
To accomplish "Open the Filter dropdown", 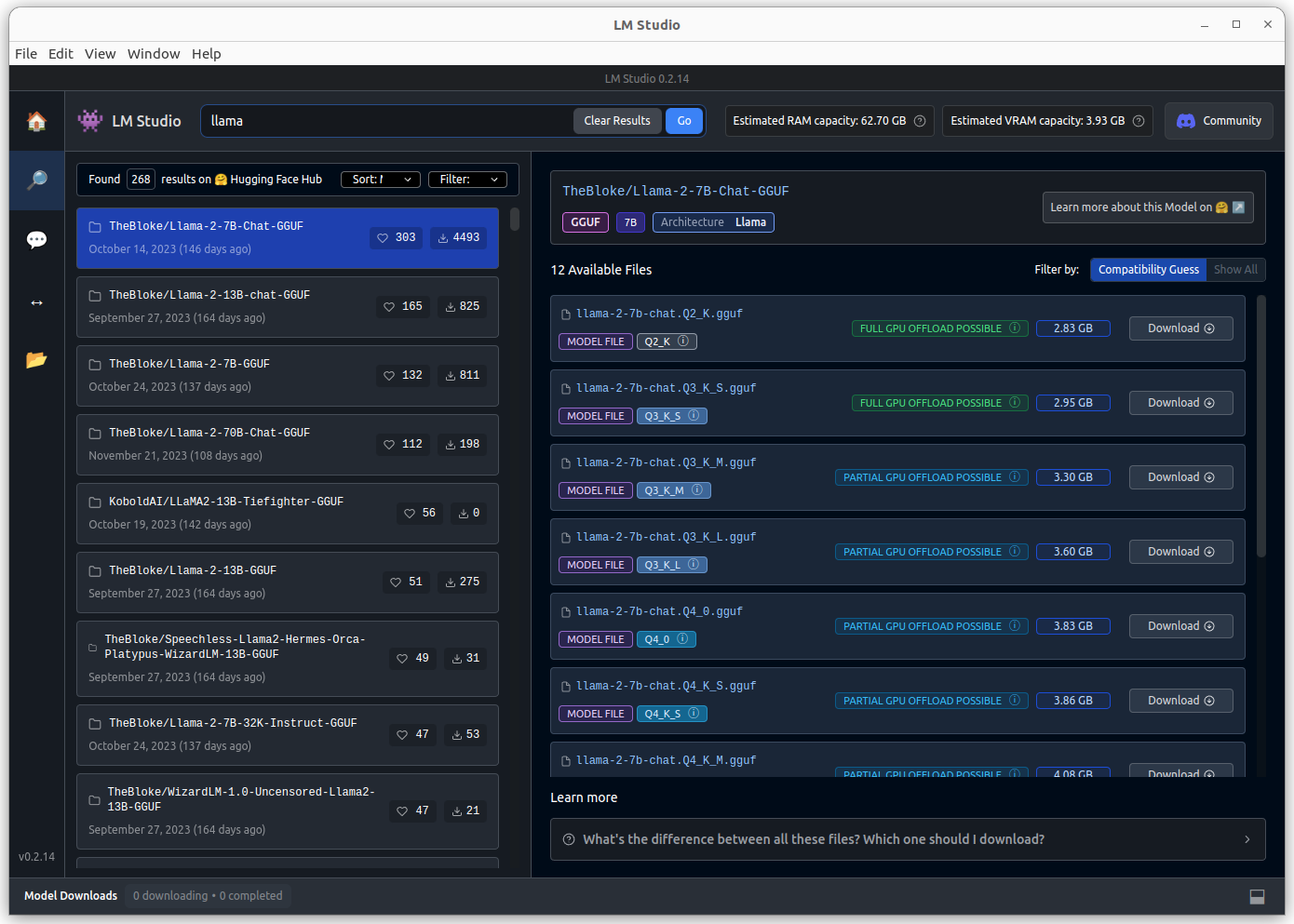I will pos(467,180).
